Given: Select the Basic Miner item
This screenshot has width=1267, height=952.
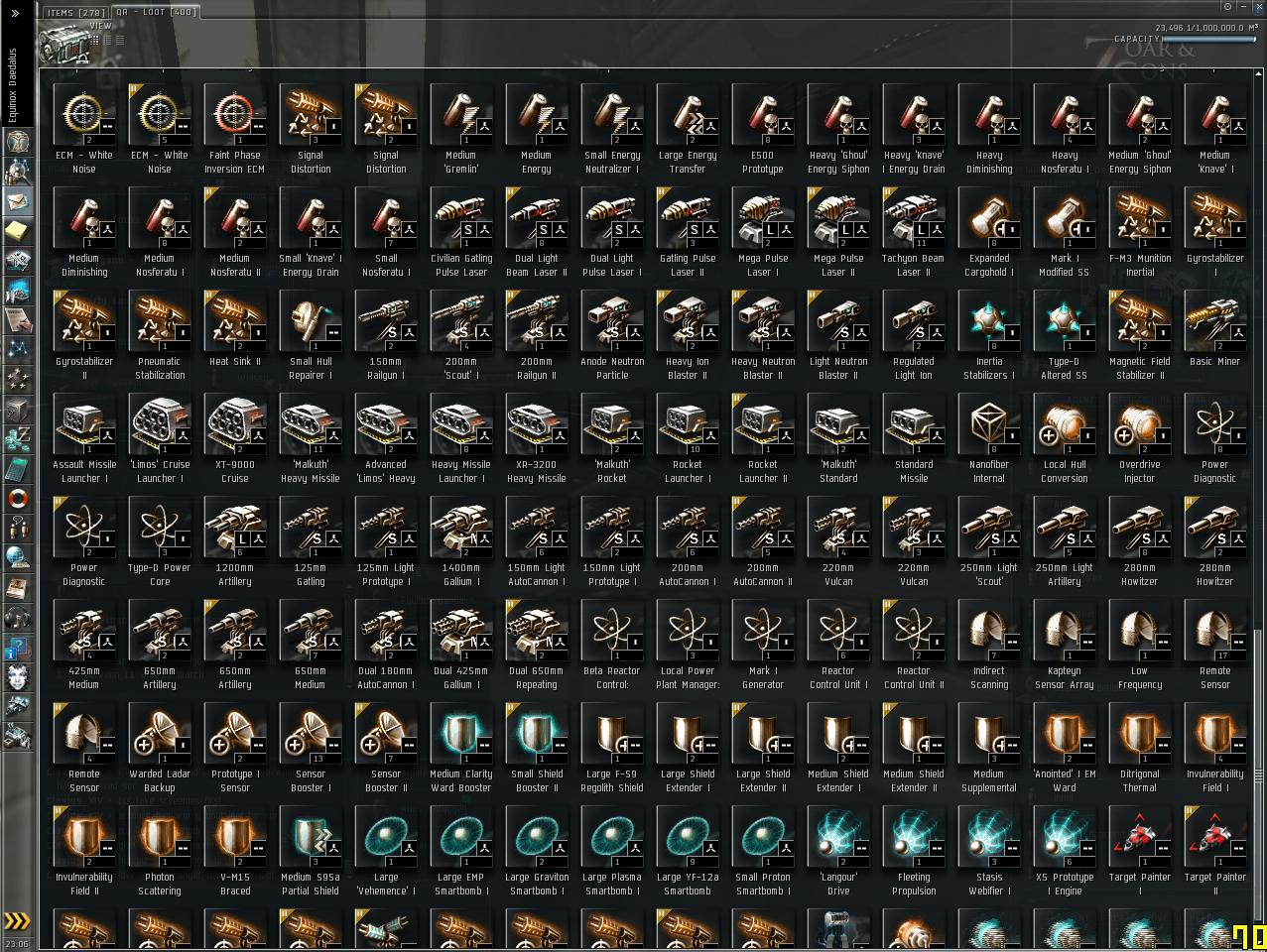Looking at the screenshot, I should point(1215,333).
